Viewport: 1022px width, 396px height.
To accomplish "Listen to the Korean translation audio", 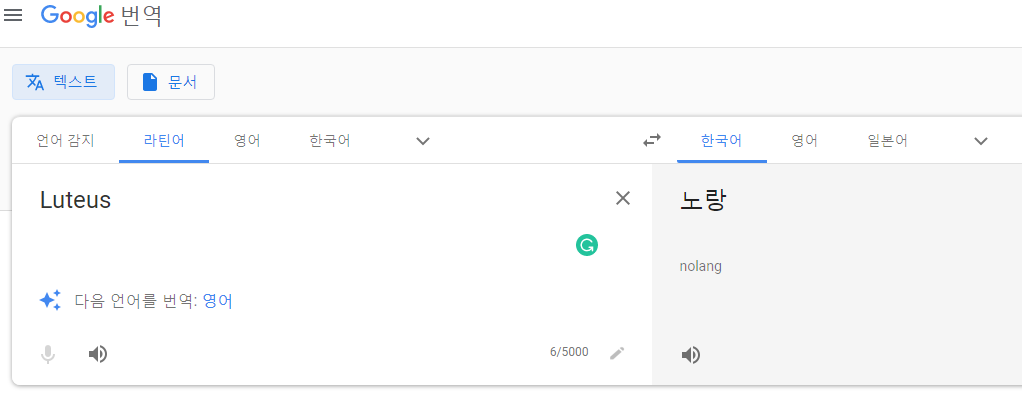I will 691,355.
